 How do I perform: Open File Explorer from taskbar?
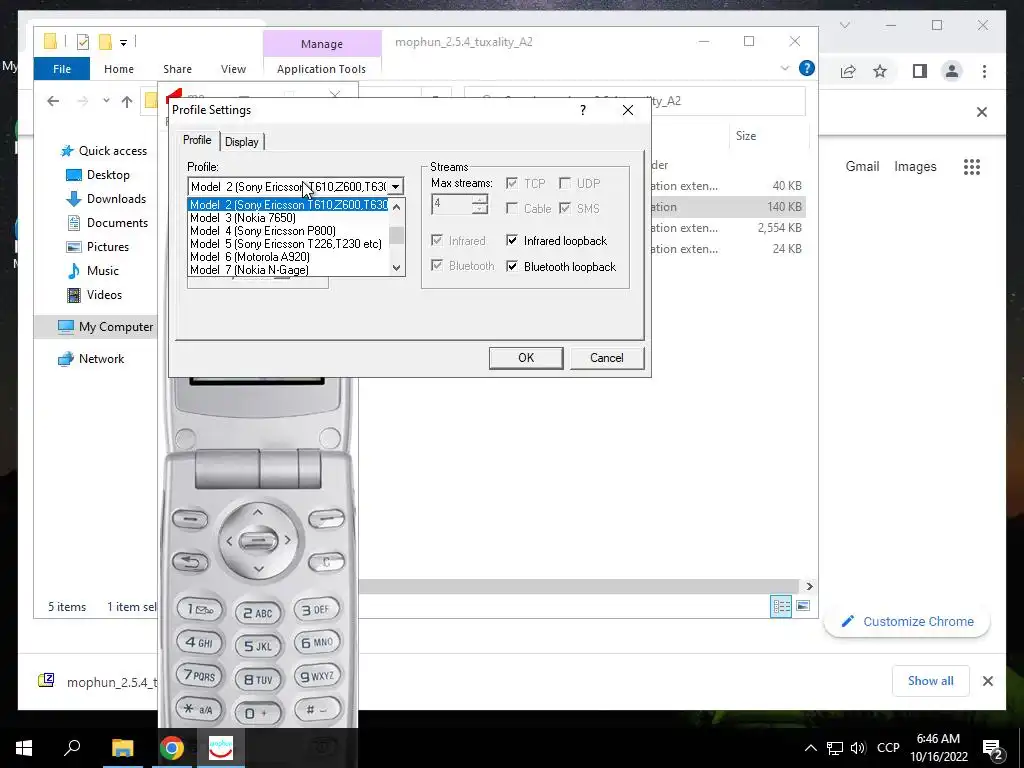122,748
